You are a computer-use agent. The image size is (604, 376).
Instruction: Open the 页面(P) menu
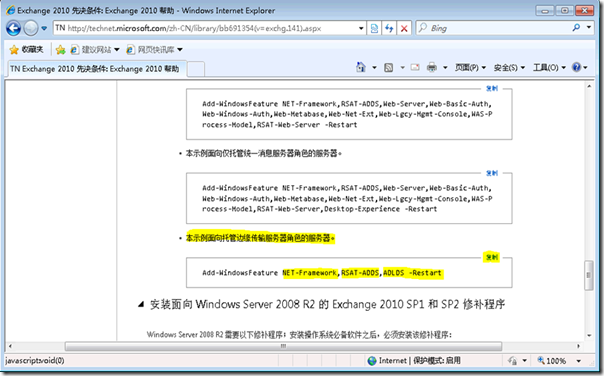point(470,68)
